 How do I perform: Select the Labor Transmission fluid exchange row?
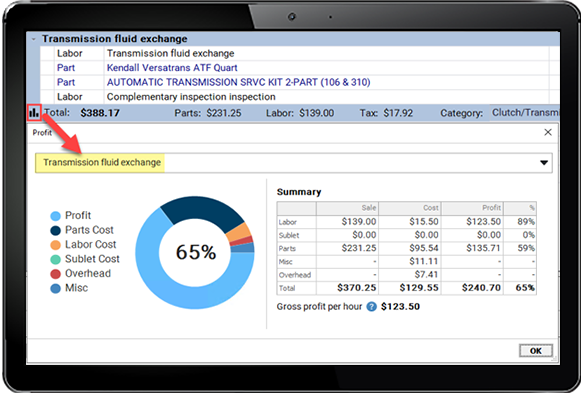[x=295, y=53]
